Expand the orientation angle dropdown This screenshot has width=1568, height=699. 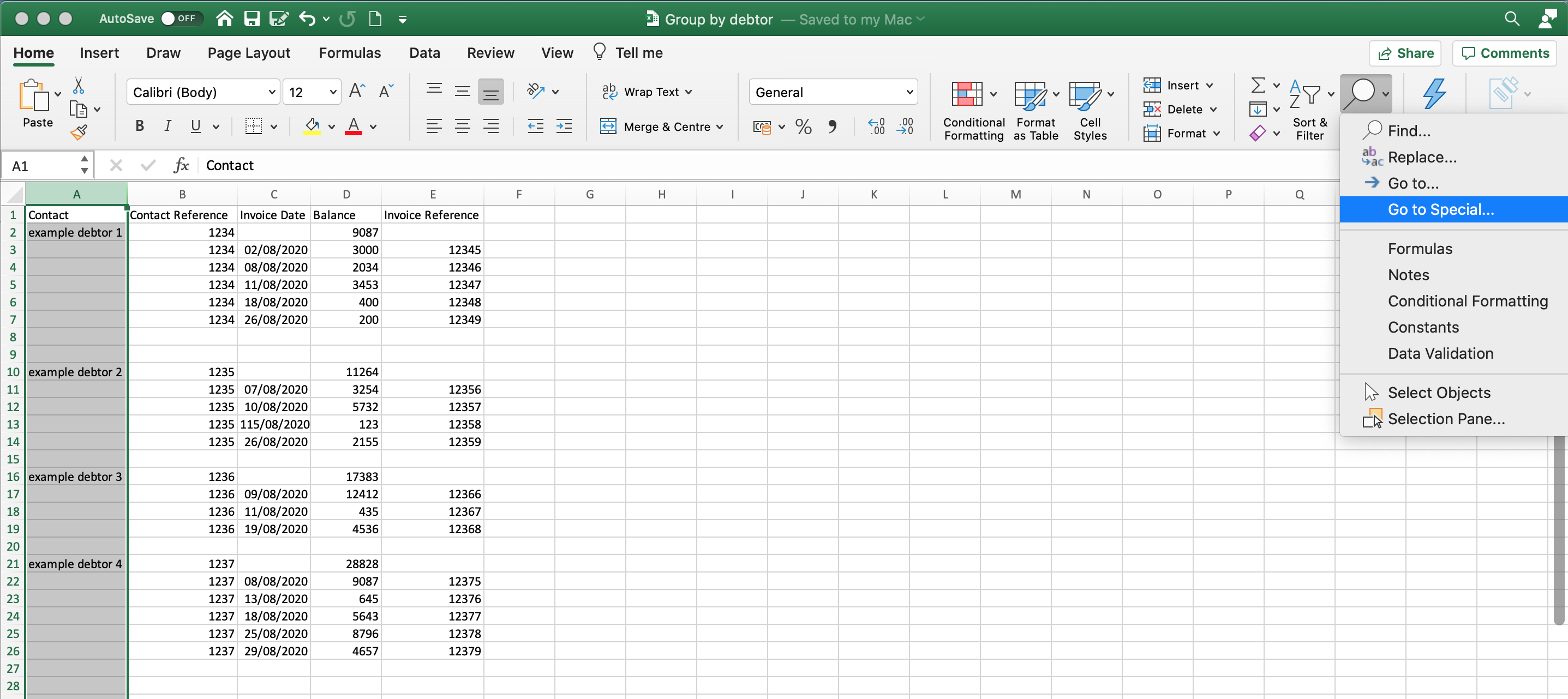[555, 92]
